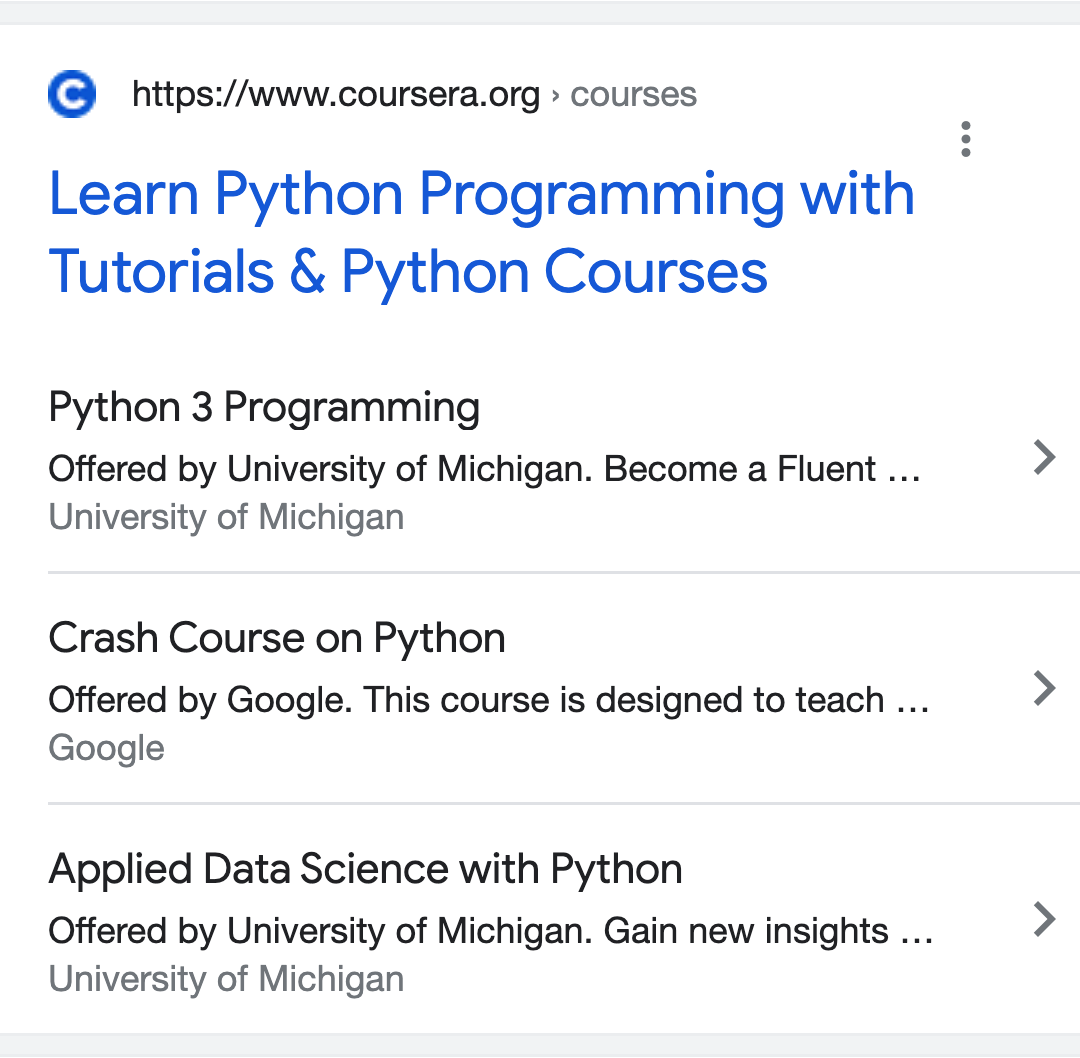This screenshot has height=1058, width=1080.
Task: Click University of Michigan label under Applied Data Science
Action: click(x=226, y=979)
